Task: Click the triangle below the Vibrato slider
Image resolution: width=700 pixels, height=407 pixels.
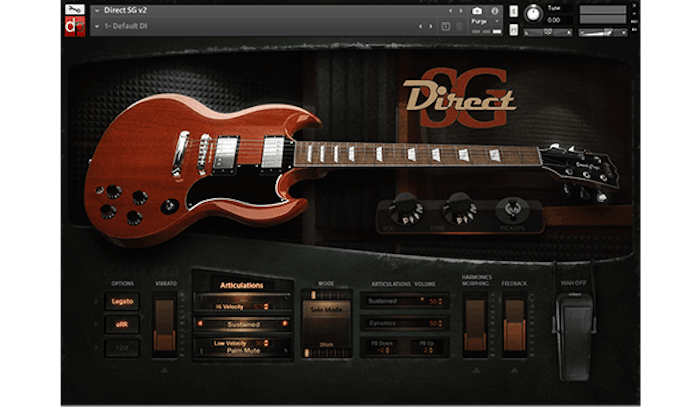Action: pyautogui.click(x=164, y=370)
